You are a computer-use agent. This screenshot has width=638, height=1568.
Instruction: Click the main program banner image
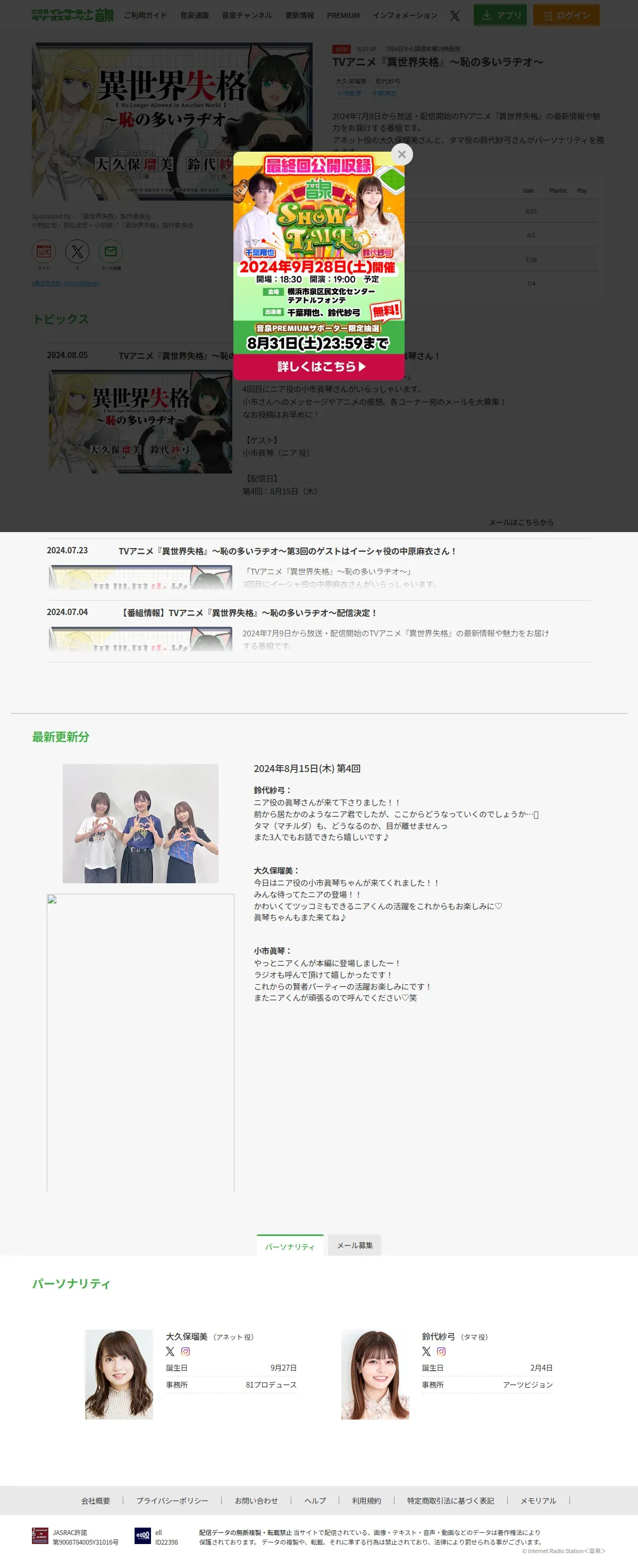pos(172,122)
